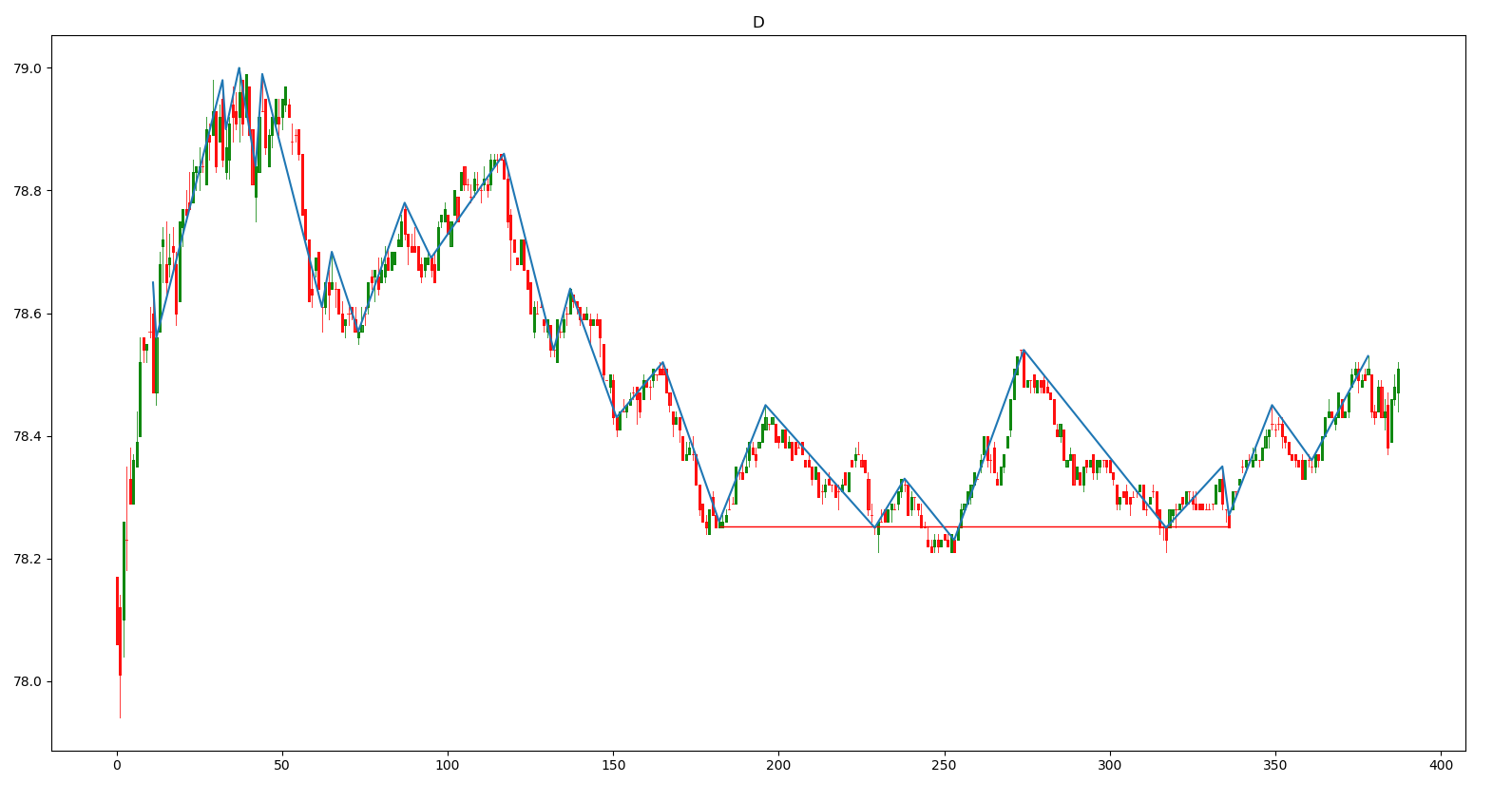
Task: Click x-axis label 150
Action: point(613,765)
